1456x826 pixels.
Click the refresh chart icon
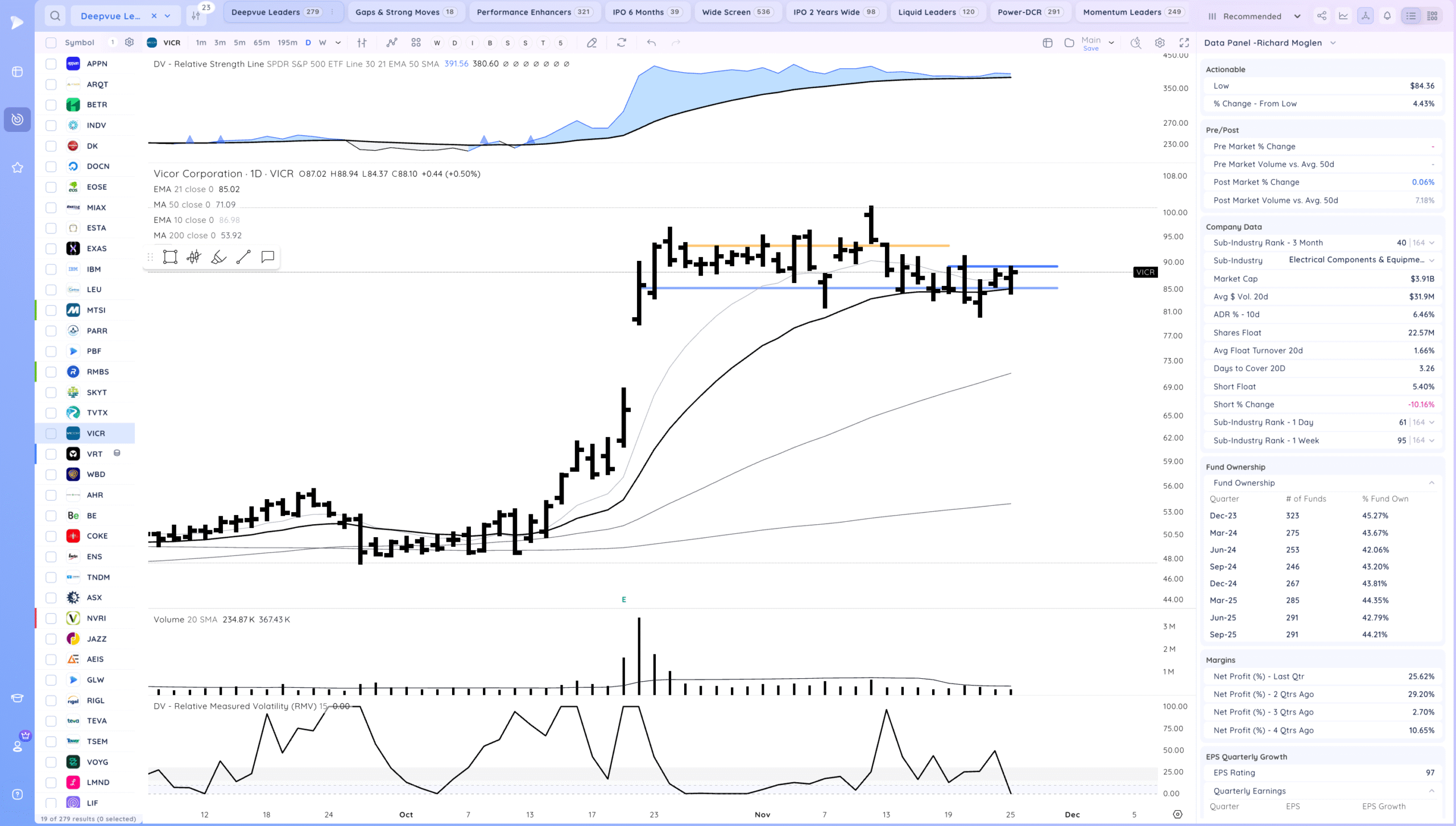(622, 43)
